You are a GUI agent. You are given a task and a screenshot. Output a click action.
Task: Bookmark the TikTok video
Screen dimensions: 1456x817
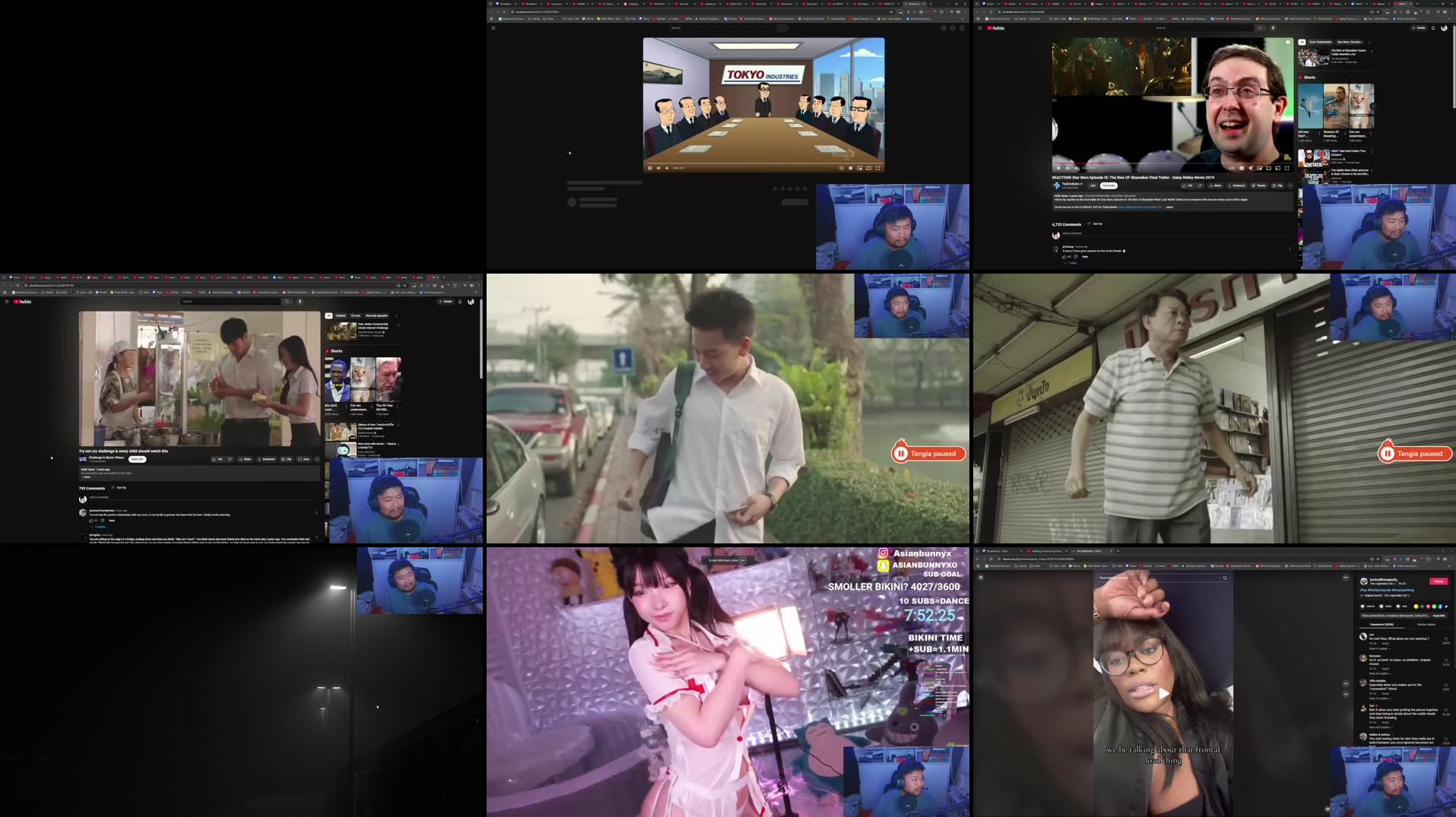point(1398,606)
